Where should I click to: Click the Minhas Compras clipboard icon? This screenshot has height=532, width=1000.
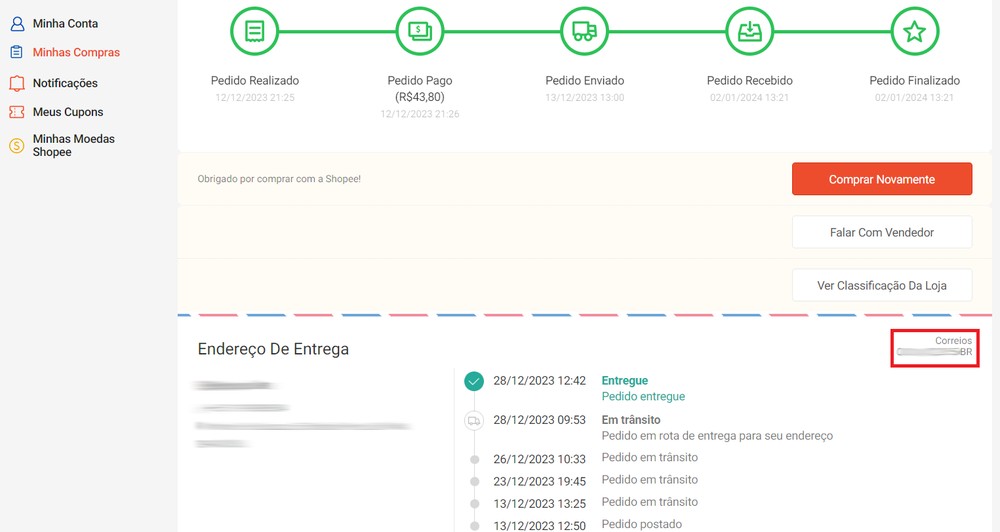pos(17,52)
